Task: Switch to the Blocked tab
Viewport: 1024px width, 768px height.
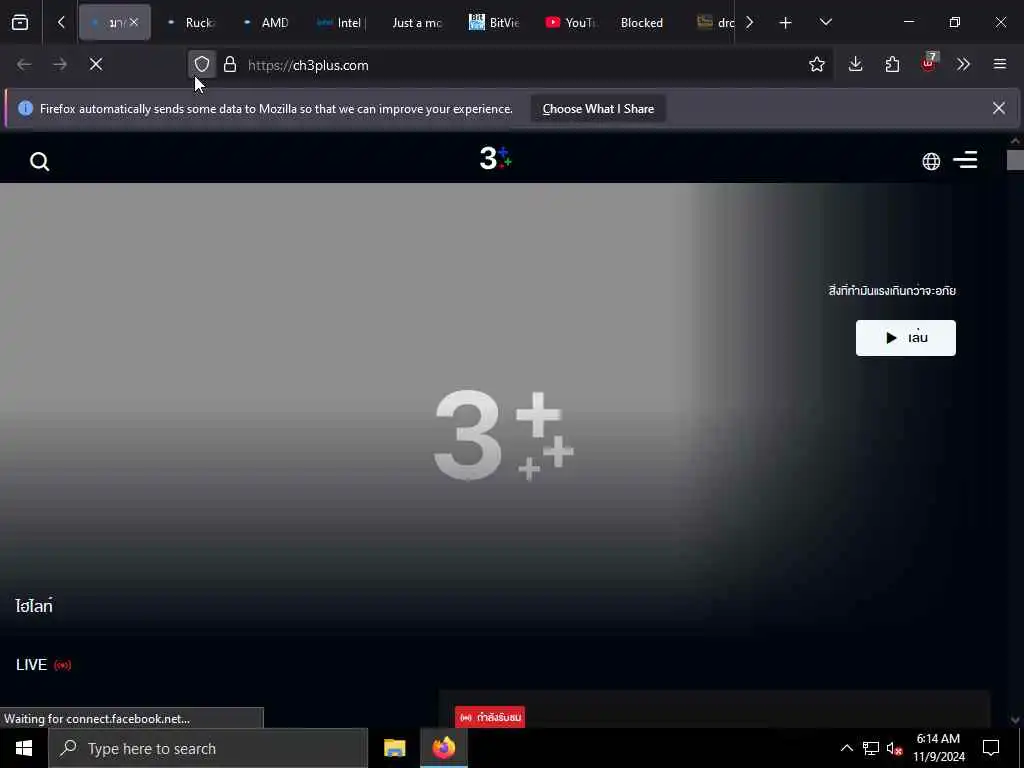Action: [x=642, y=23]
